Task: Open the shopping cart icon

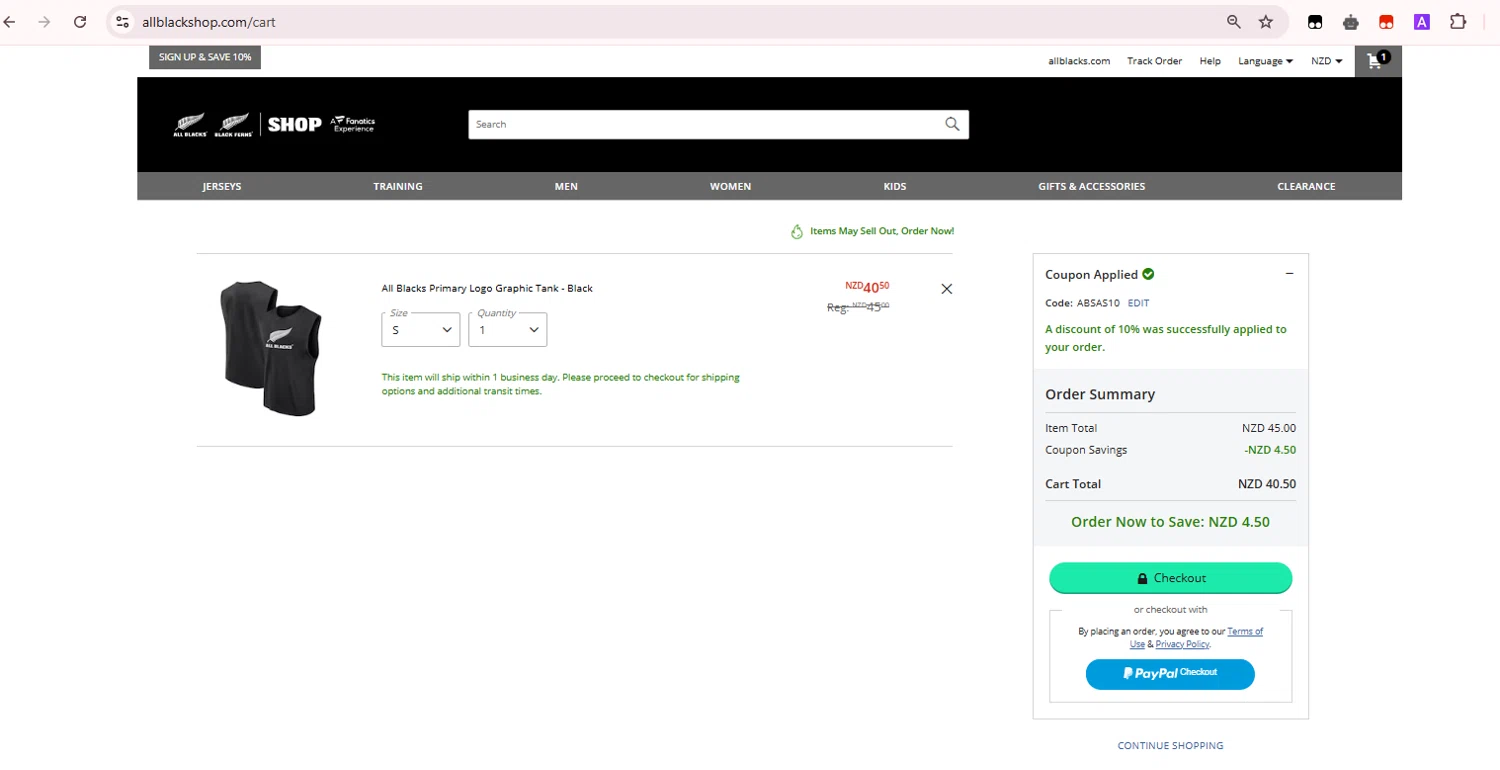Action: [x=1378, y=61]
